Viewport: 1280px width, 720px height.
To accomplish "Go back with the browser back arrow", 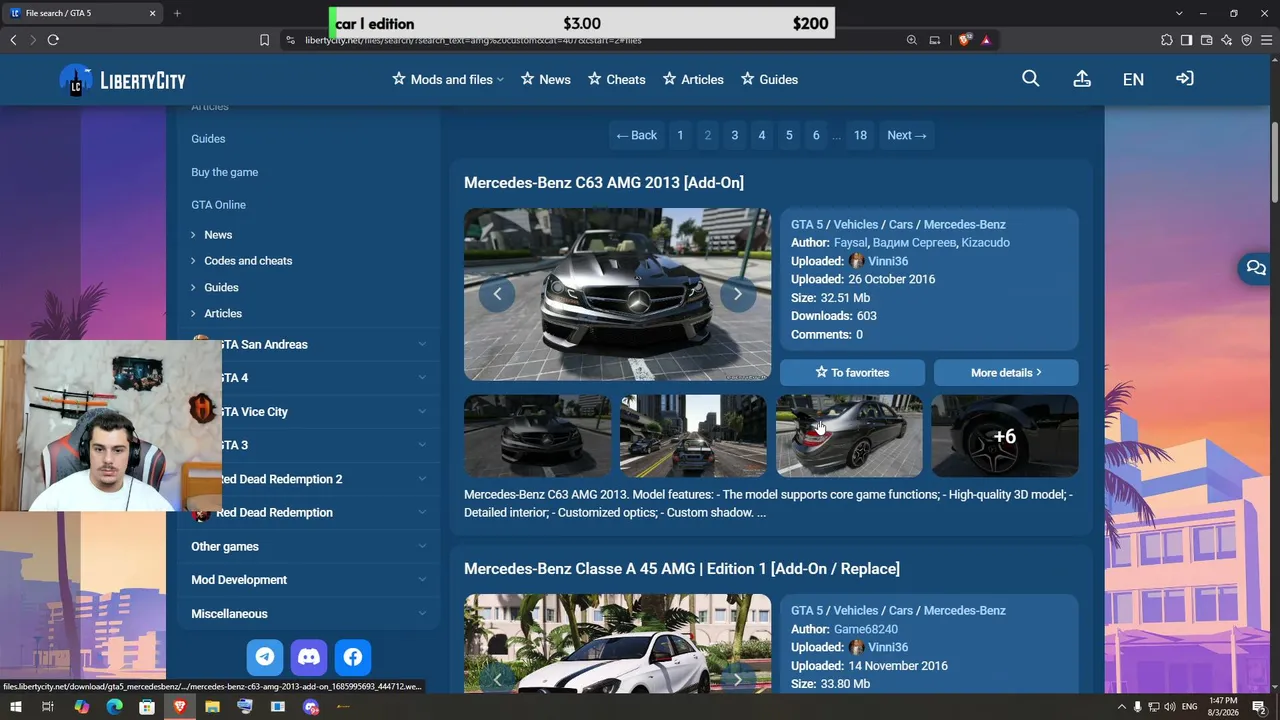I will (13, 40).
